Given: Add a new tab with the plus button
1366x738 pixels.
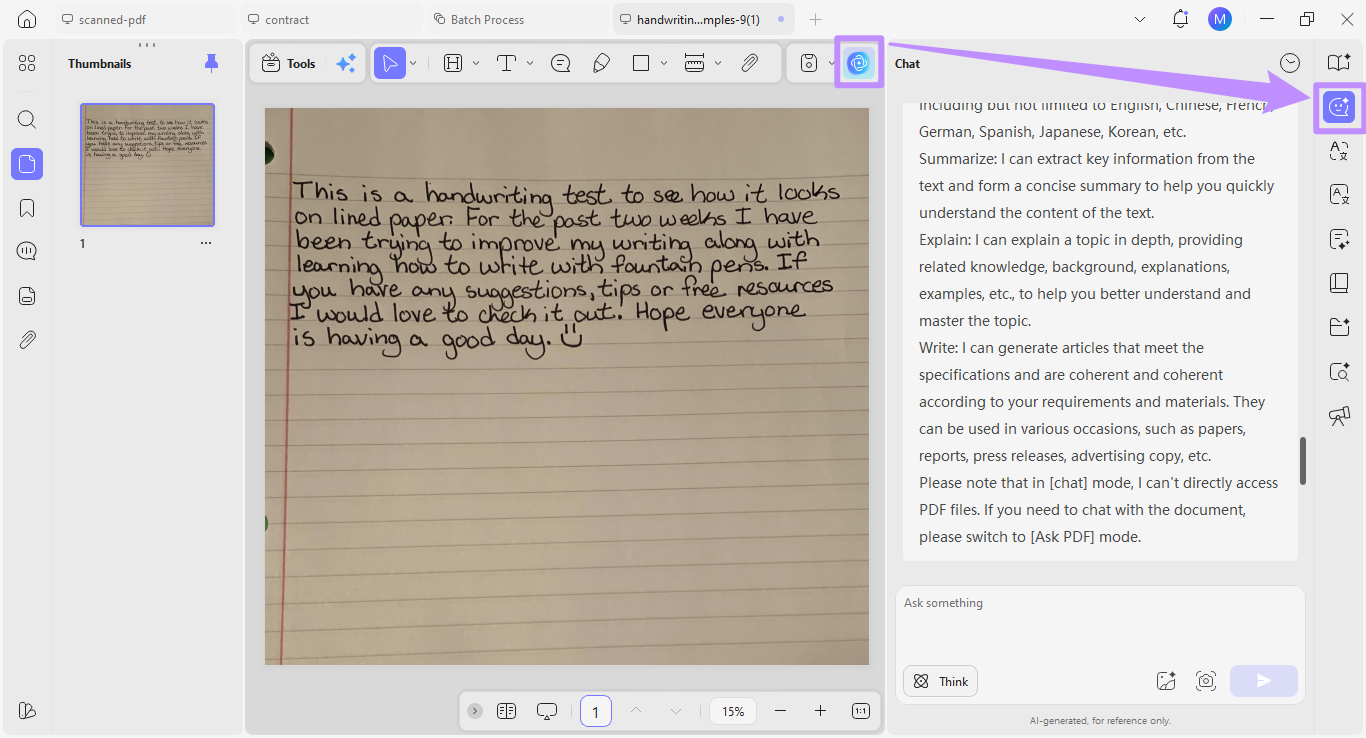Looking at the screenshot, I should point(815,19).
